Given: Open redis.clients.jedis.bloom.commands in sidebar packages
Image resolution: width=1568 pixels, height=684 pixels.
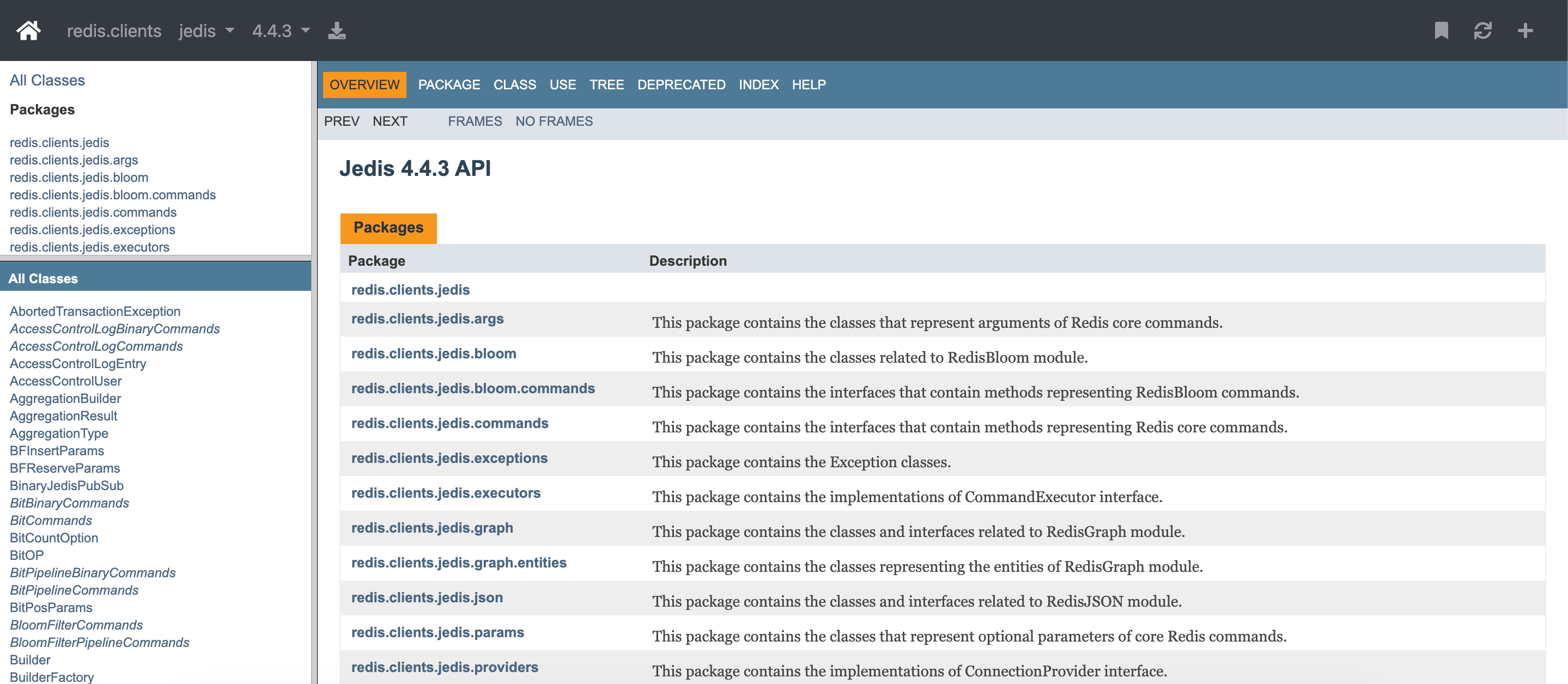Looking at the screenshot, I should (x=113, y=195).
